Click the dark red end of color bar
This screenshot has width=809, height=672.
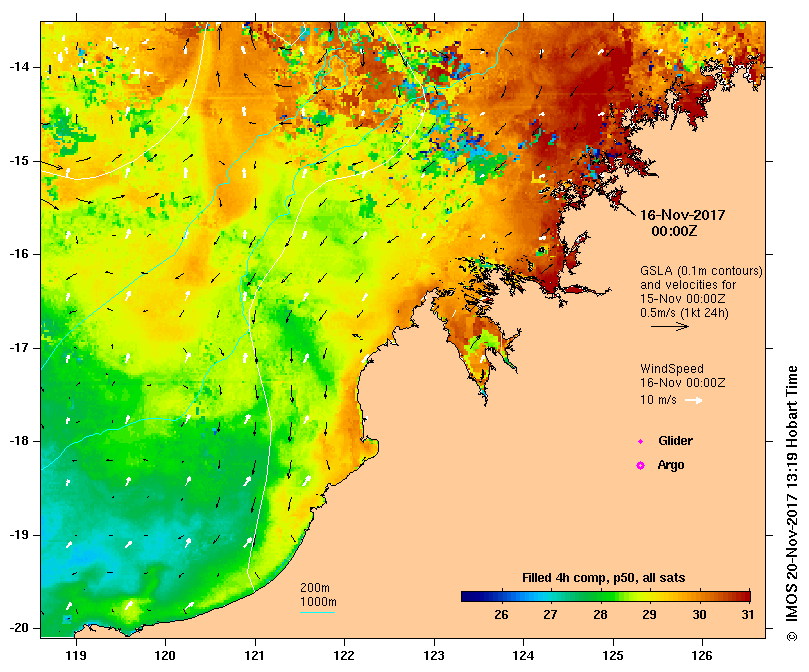click(x=745, y=597)
